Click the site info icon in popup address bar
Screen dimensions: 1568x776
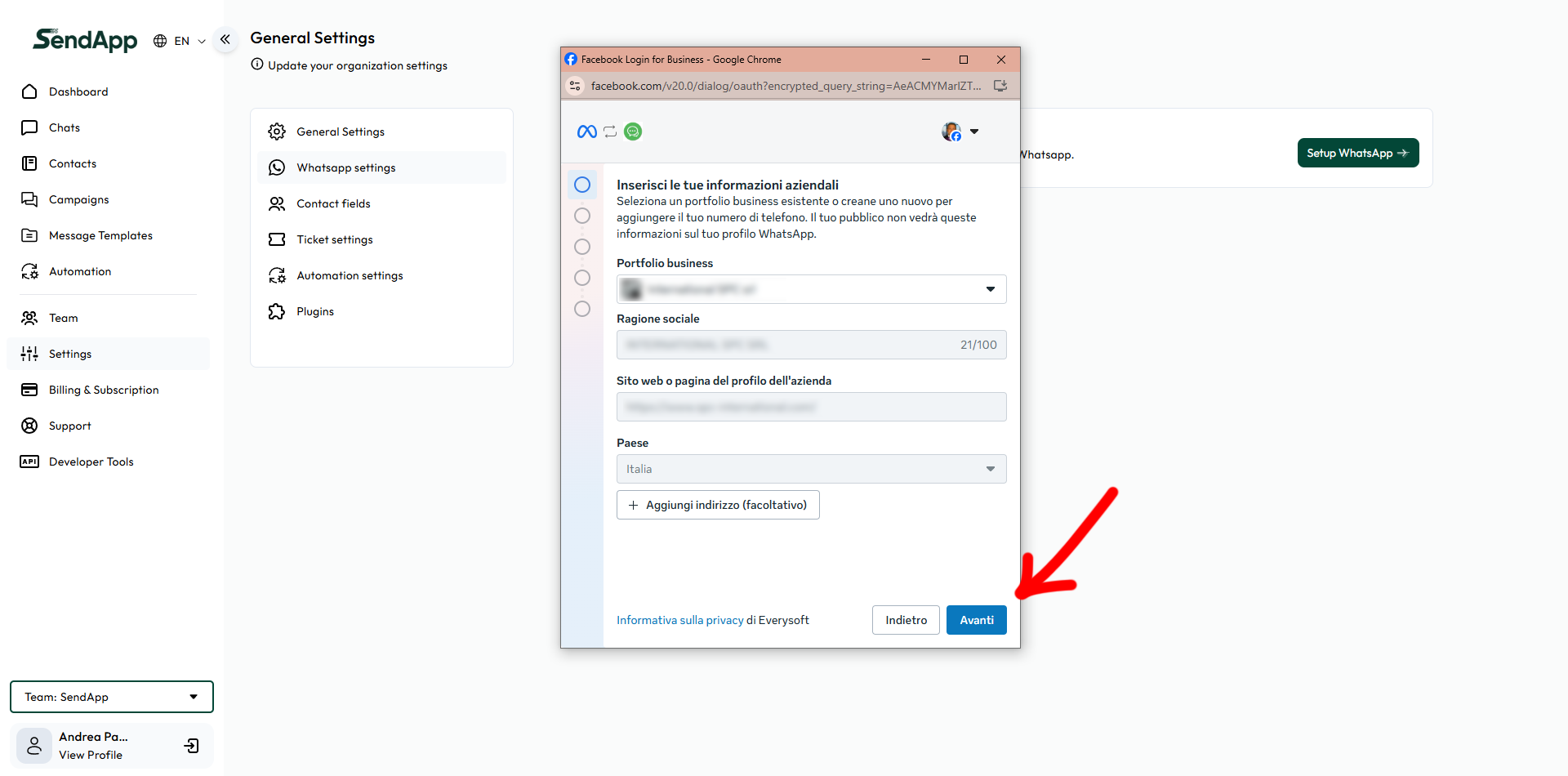point(575,86)
